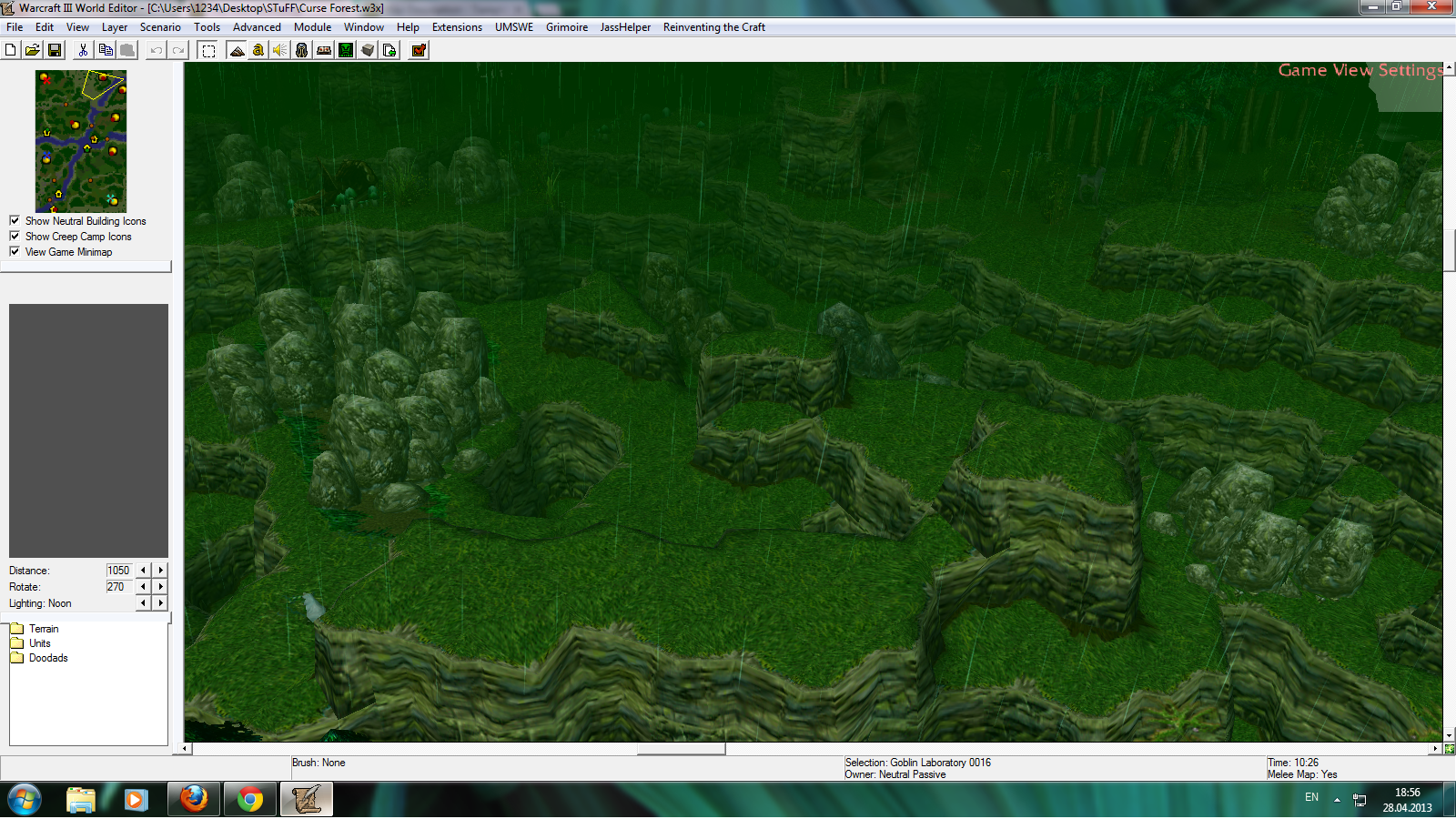Open a map file using the folder icon
This screenshot has width=1456, height=819.
tap(33, 50)
